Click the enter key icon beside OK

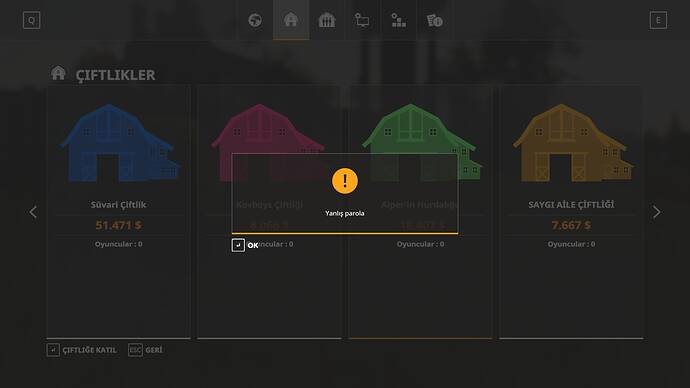click(x=238, y=245)
